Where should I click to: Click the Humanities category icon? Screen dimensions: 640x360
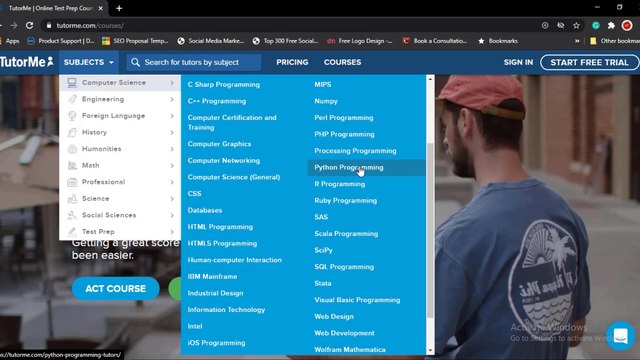pyautogui.click(x=72, y=149)
